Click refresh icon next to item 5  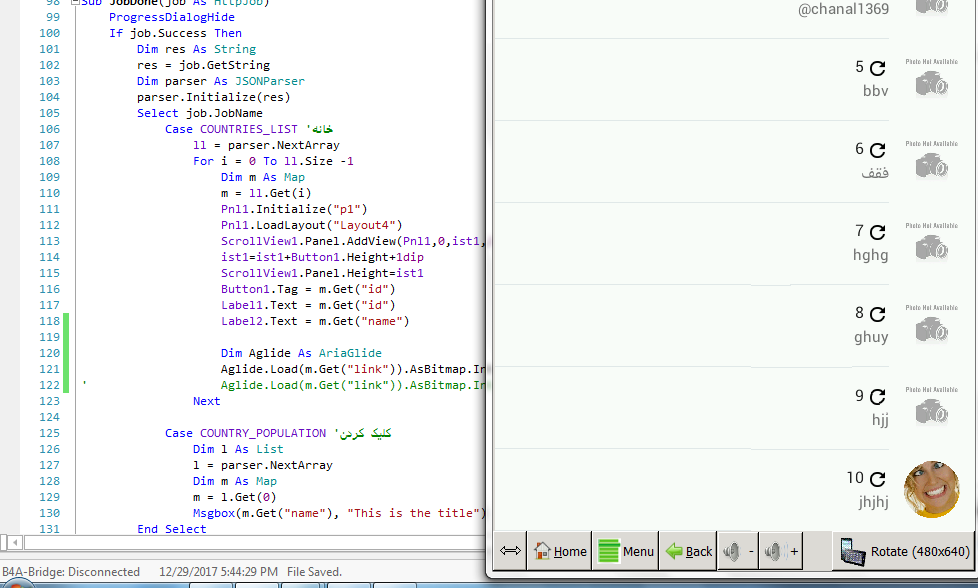click(878, 68)
